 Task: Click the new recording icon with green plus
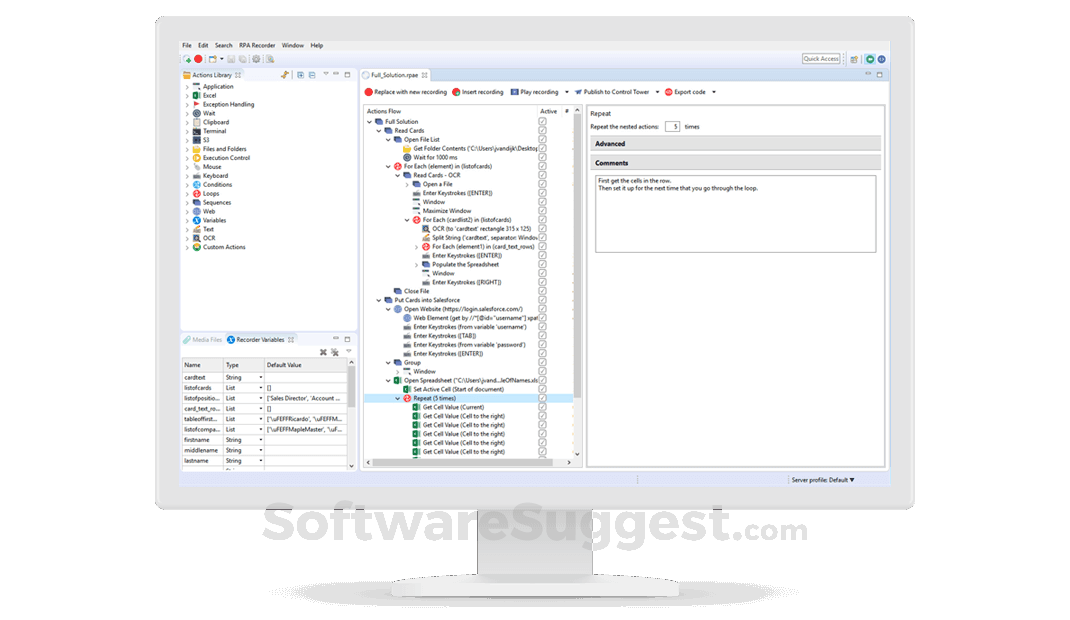point(187,59)
